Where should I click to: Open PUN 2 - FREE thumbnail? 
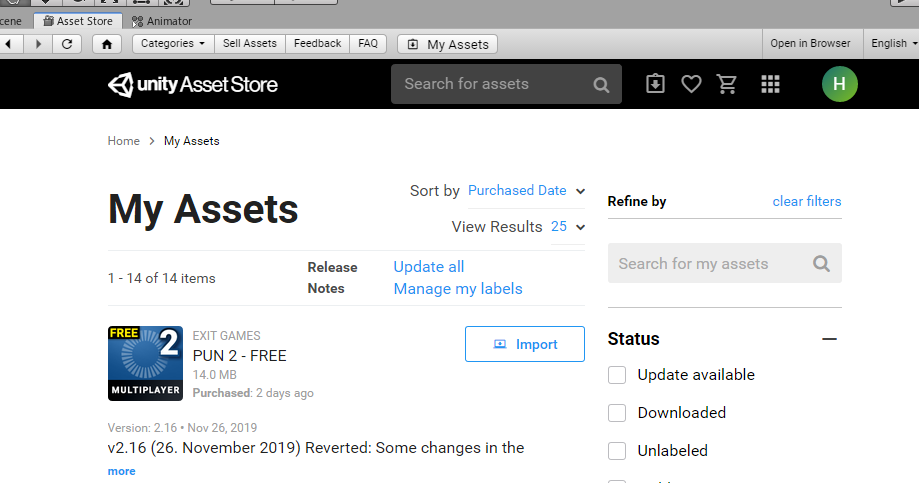click(145, 363)
